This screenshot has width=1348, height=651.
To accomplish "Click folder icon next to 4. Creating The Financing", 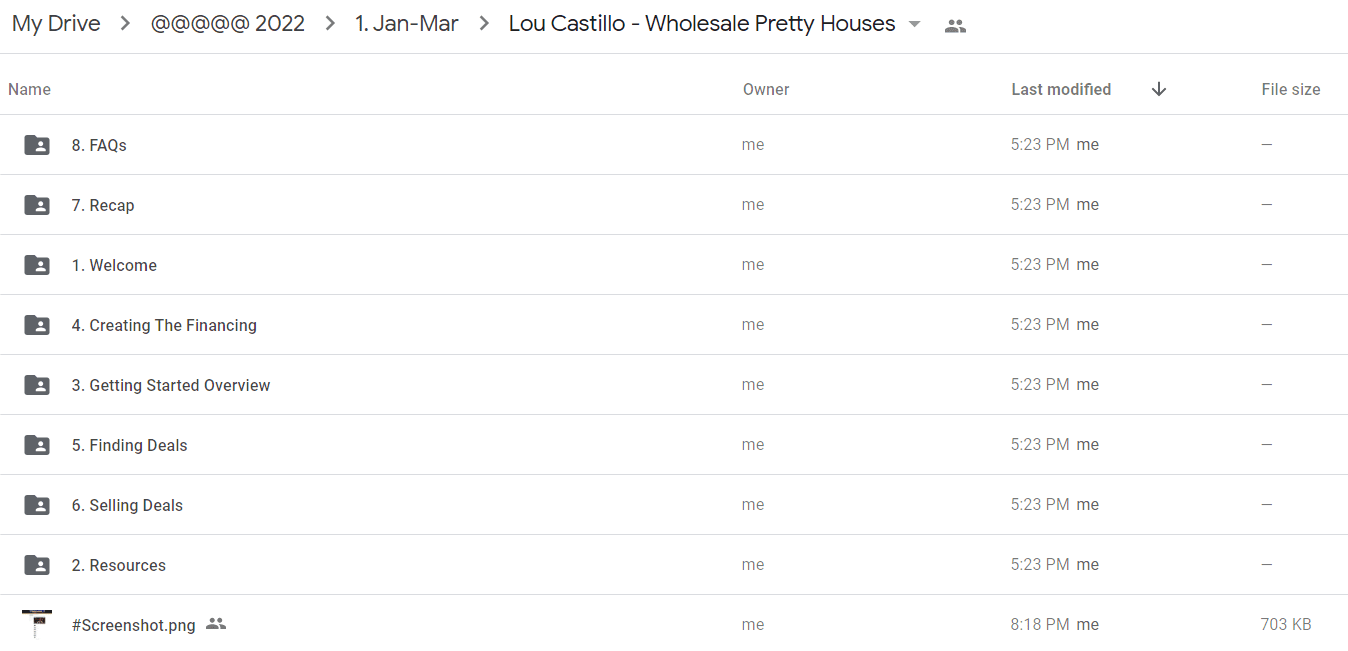I will [37, 325].
